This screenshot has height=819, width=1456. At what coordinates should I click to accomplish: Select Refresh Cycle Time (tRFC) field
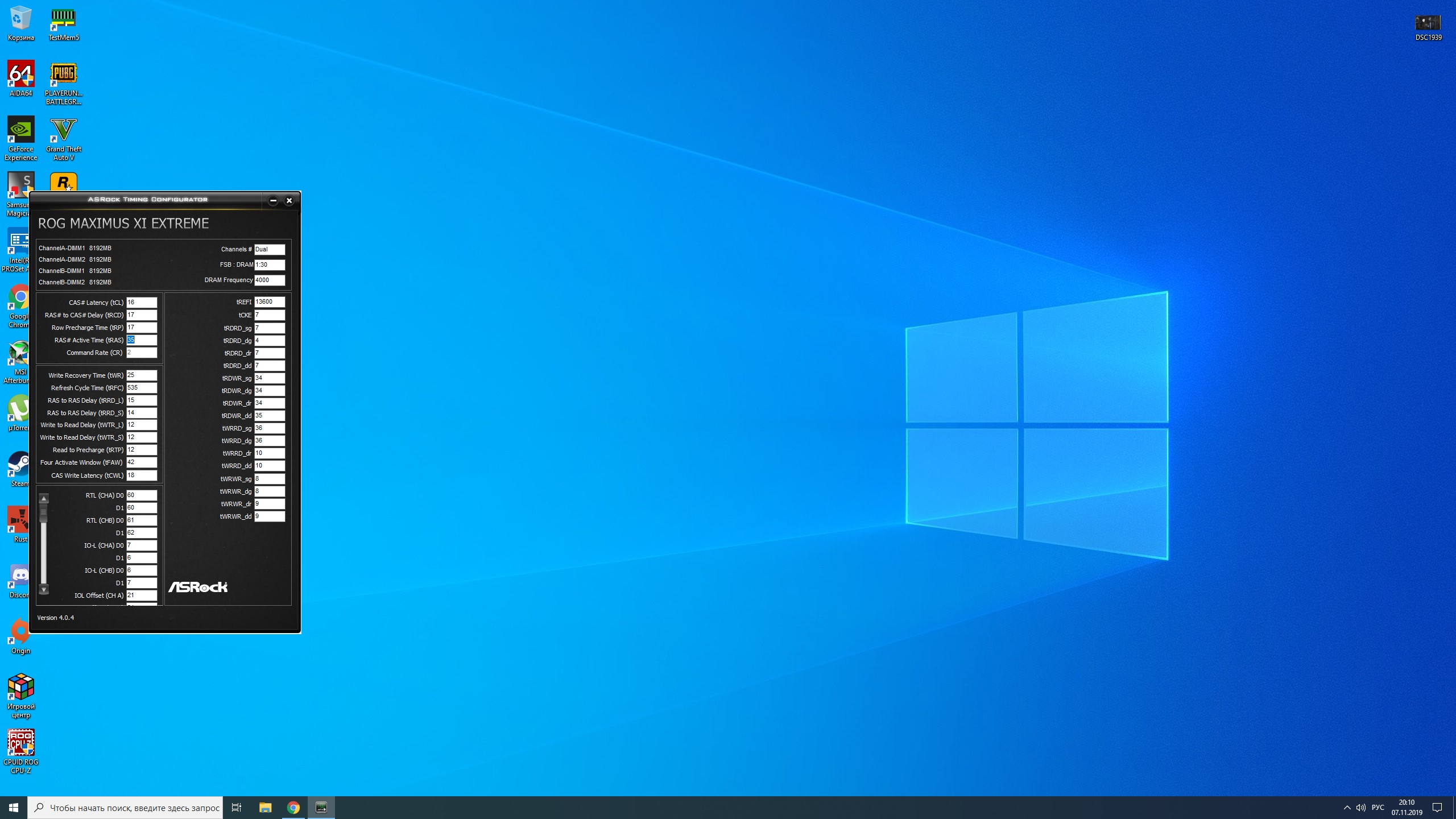point(142,388)
